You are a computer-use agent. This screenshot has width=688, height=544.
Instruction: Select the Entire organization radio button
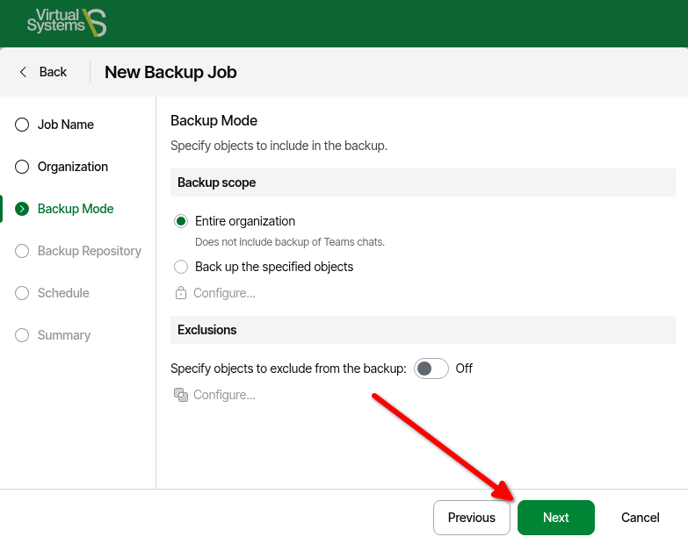(181, 221)
